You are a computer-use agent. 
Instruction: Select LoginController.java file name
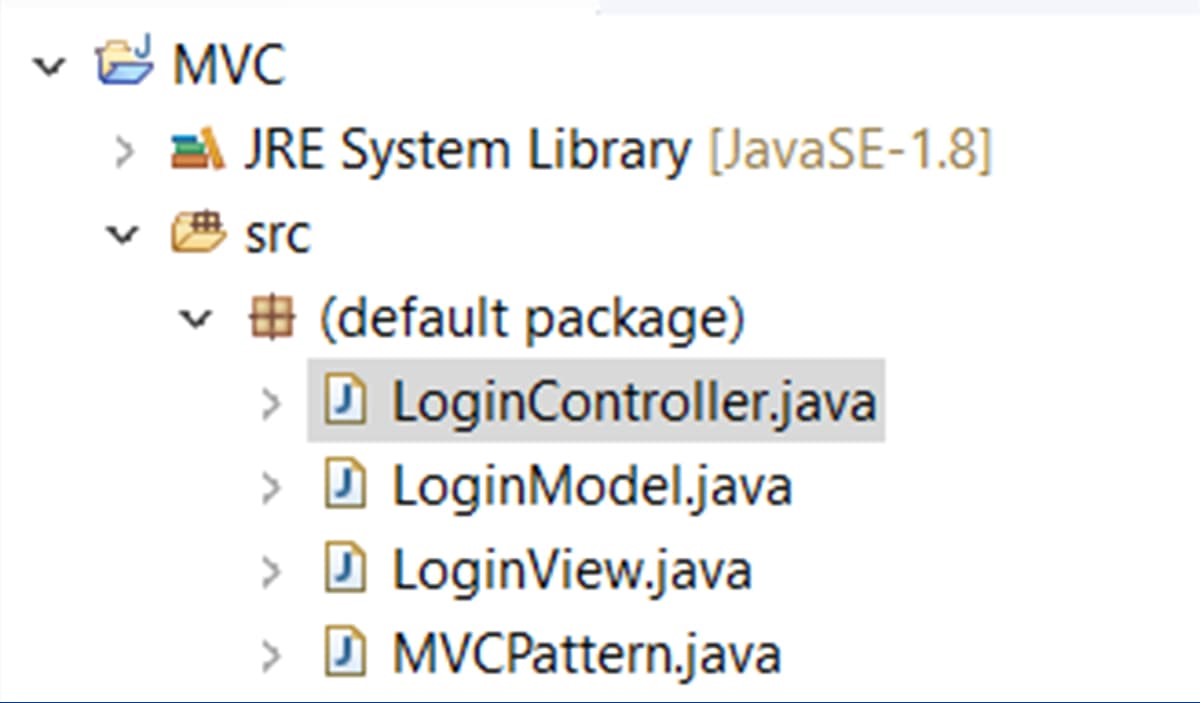[634, 403]
